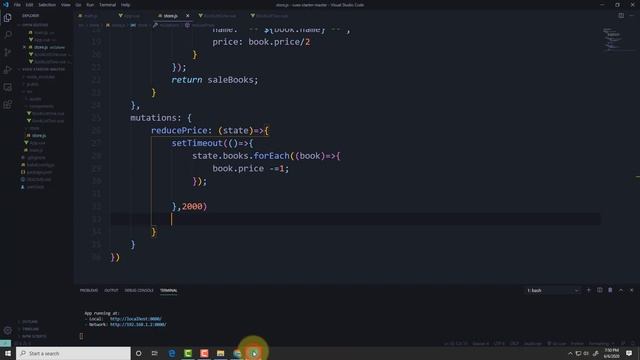Open the Run menu

[x=90, y=5]
